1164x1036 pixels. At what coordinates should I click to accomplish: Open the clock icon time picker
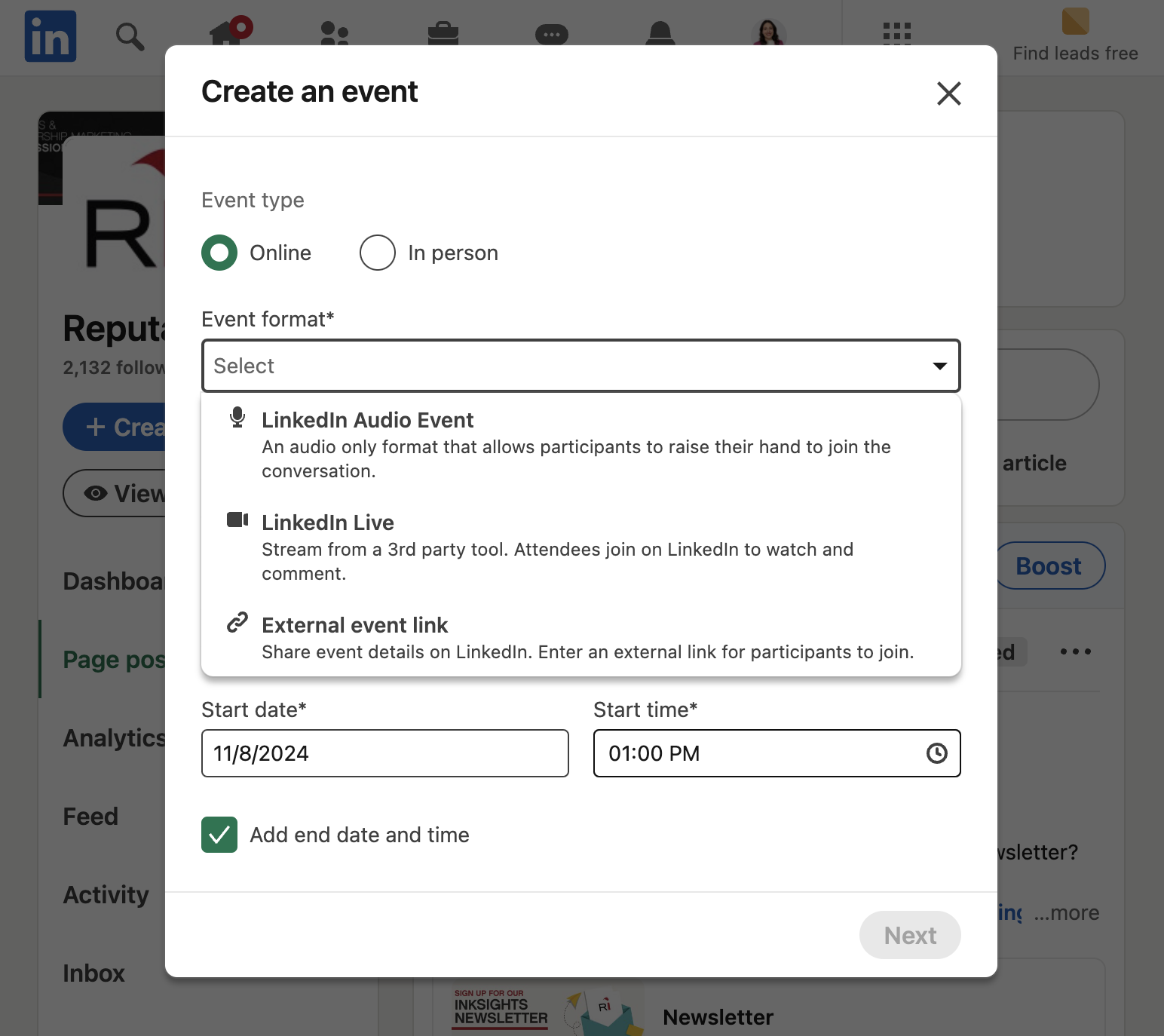tap(937, 753)
